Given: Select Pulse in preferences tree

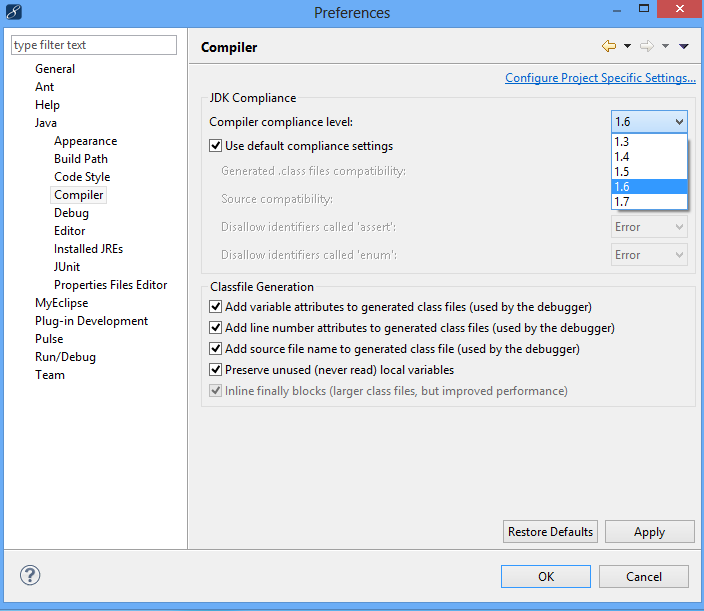Looking at the screenshot, I should pyautogui.click(x=49, y=338).
